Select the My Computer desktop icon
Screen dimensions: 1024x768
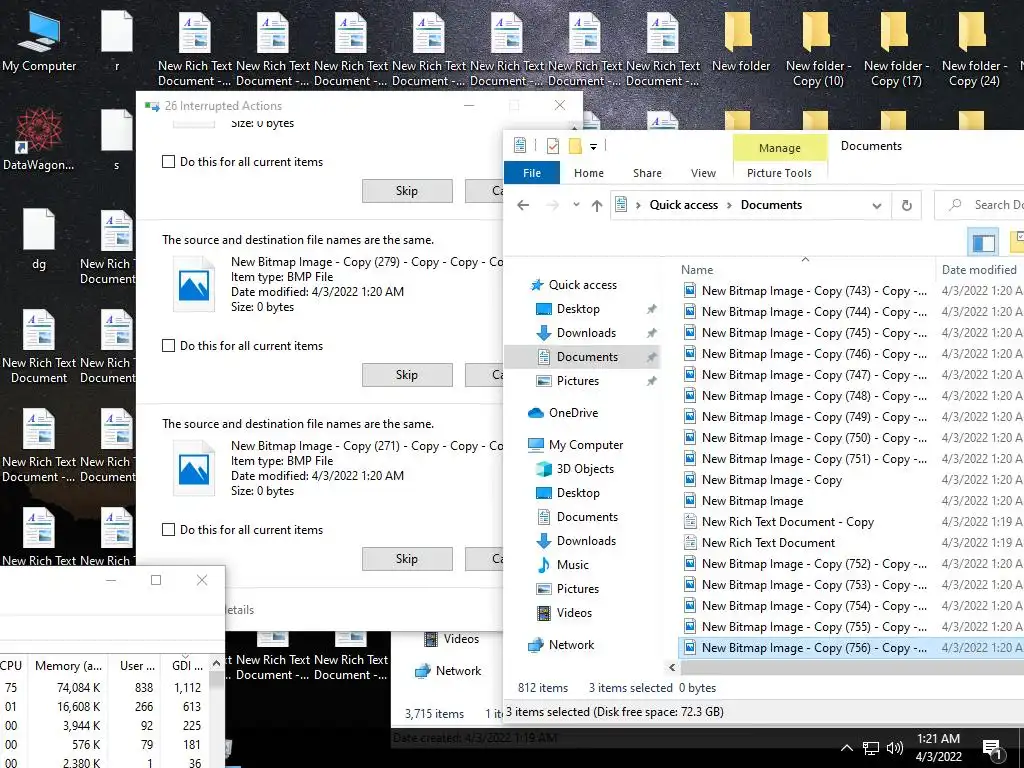[x=39, y=40]
